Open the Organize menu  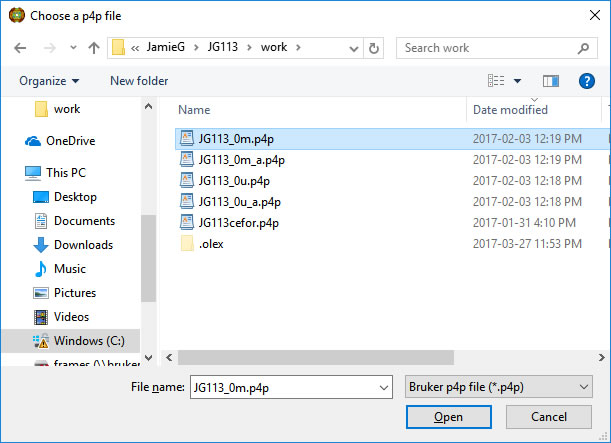coord(48,81)
